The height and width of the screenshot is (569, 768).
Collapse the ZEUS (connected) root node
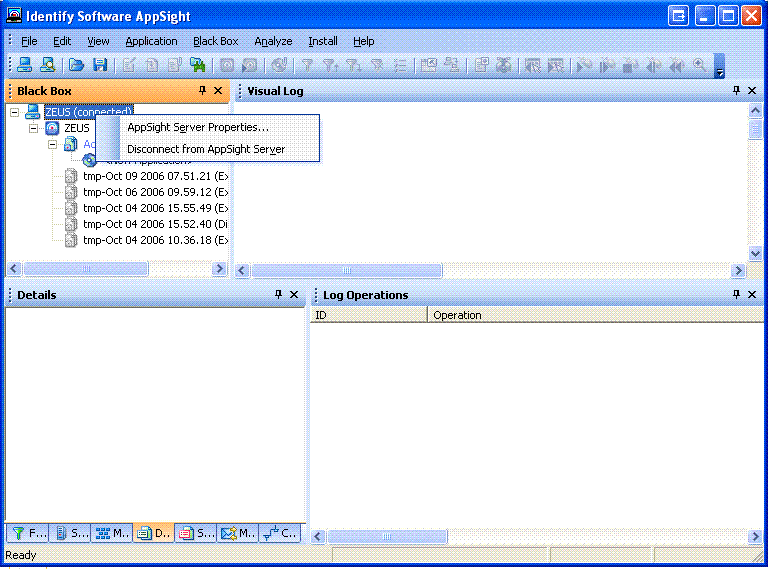pyautogui.click(x=15, y=113)
